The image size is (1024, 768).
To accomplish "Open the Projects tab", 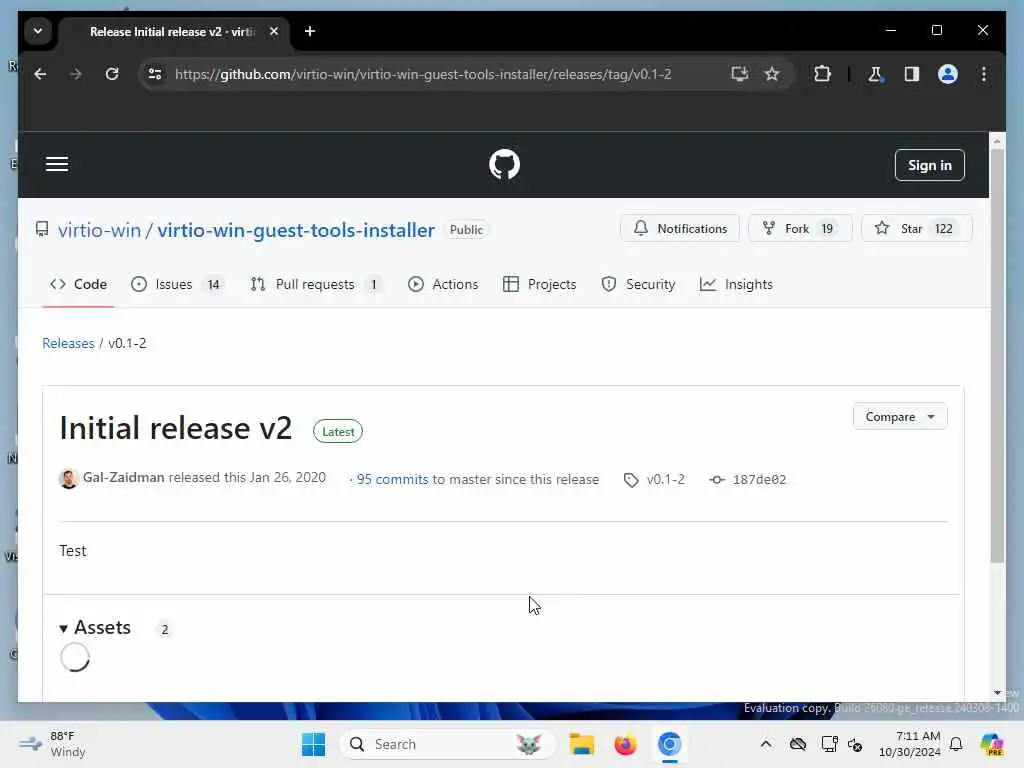I will click(x=539, y=284).
